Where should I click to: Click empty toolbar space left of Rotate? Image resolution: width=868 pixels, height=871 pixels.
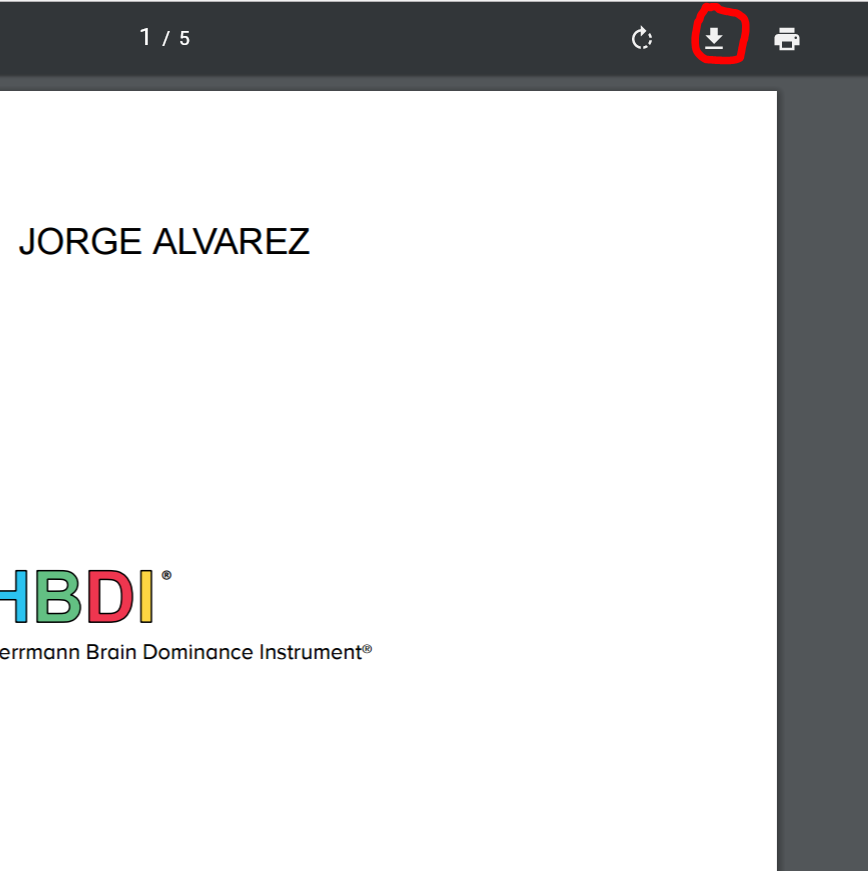450,39
